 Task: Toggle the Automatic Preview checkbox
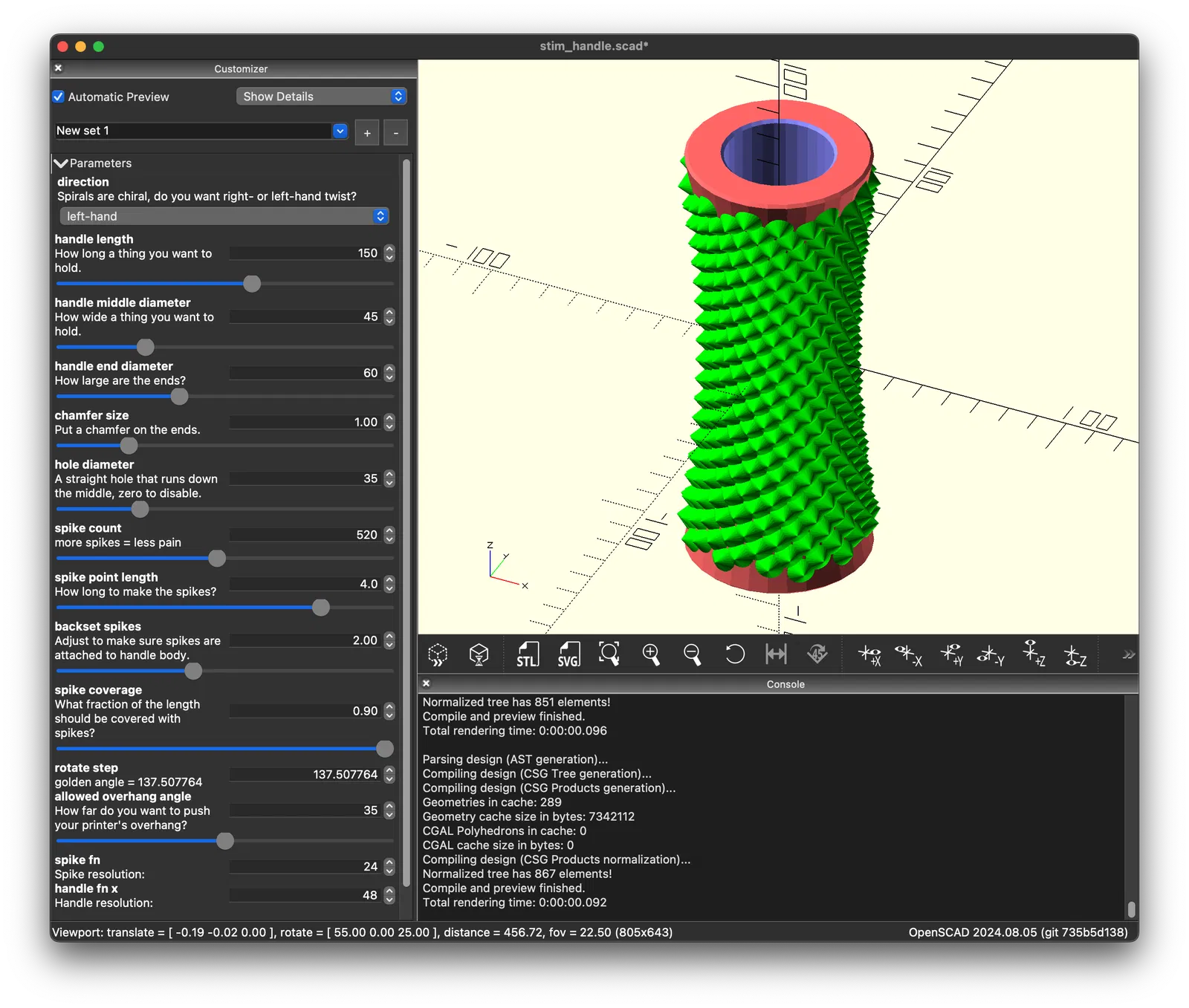(x=59, y=97)
